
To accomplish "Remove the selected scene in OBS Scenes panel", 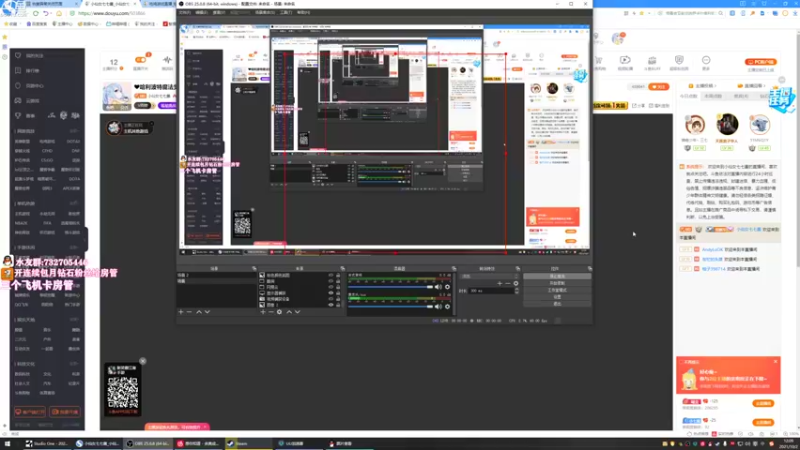I will point(189,312).
